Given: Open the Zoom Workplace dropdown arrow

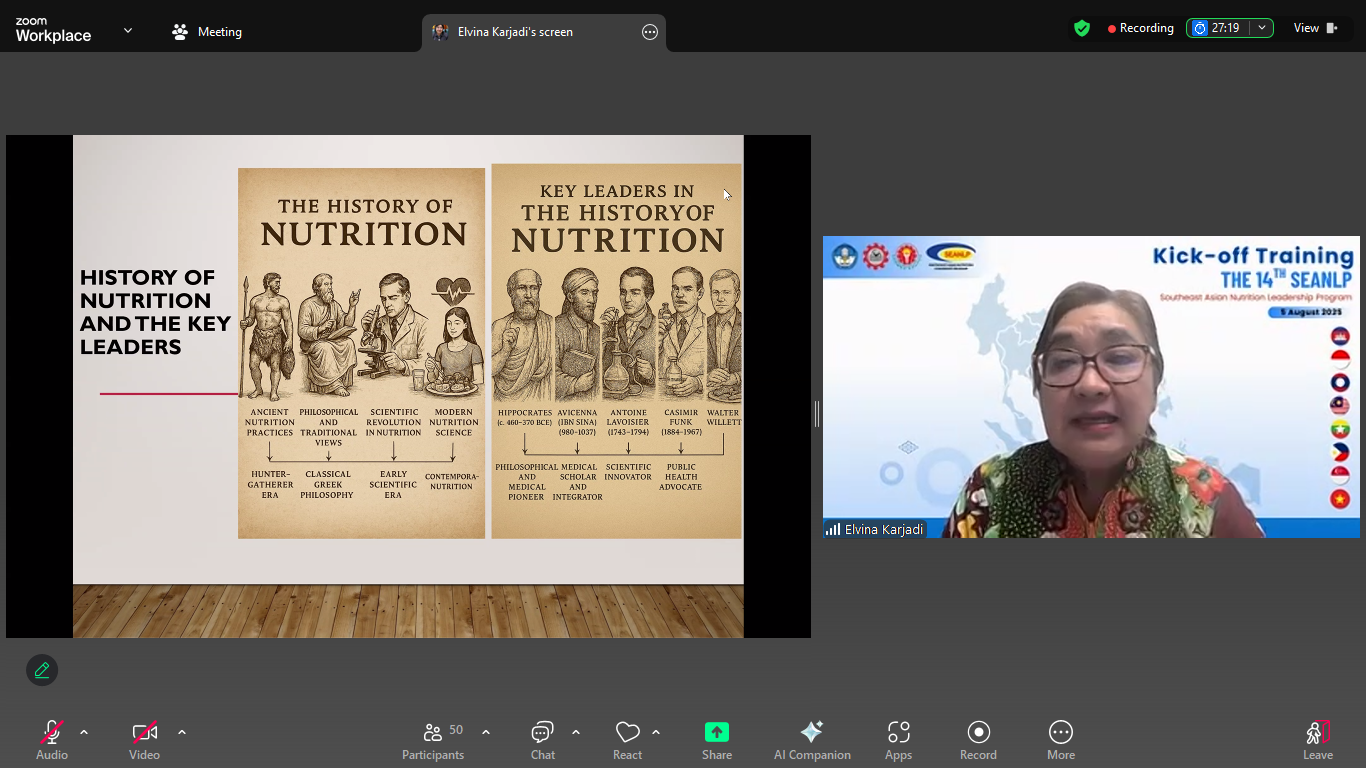Looking at the screenshot, I should click(x=128, y=31).
